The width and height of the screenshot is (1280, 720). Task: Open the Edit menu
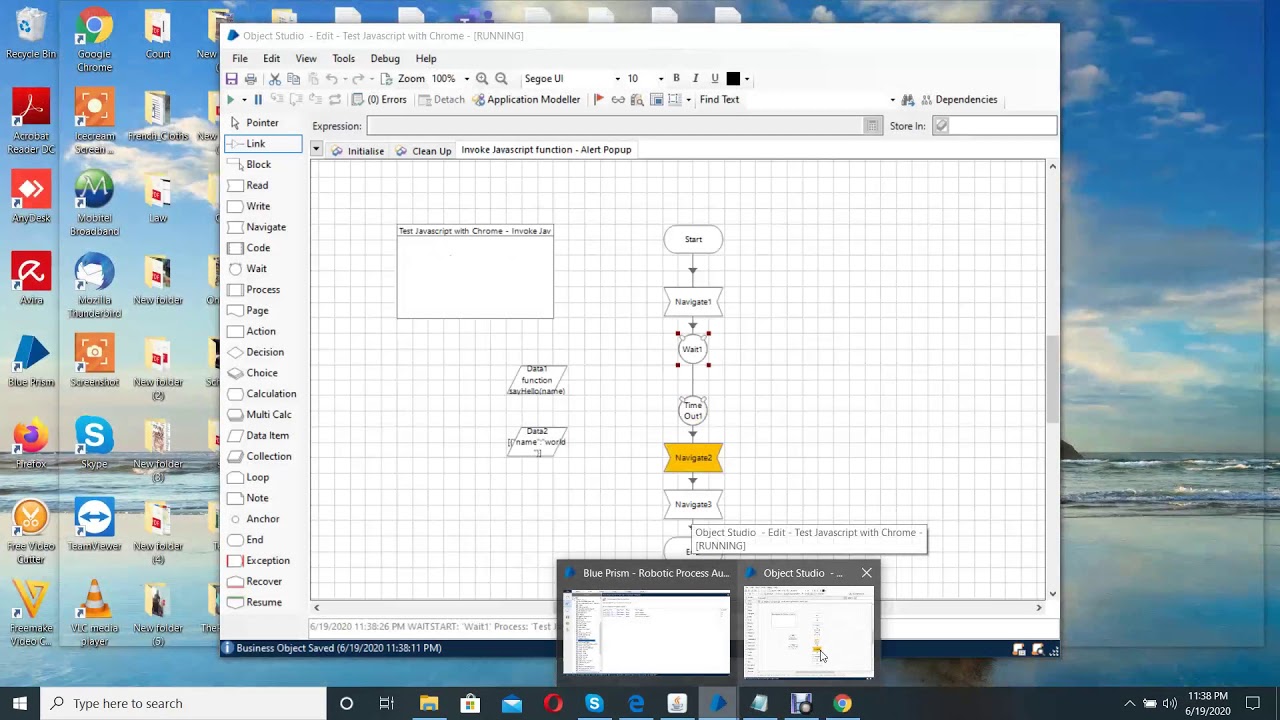[x=271, y=59]
